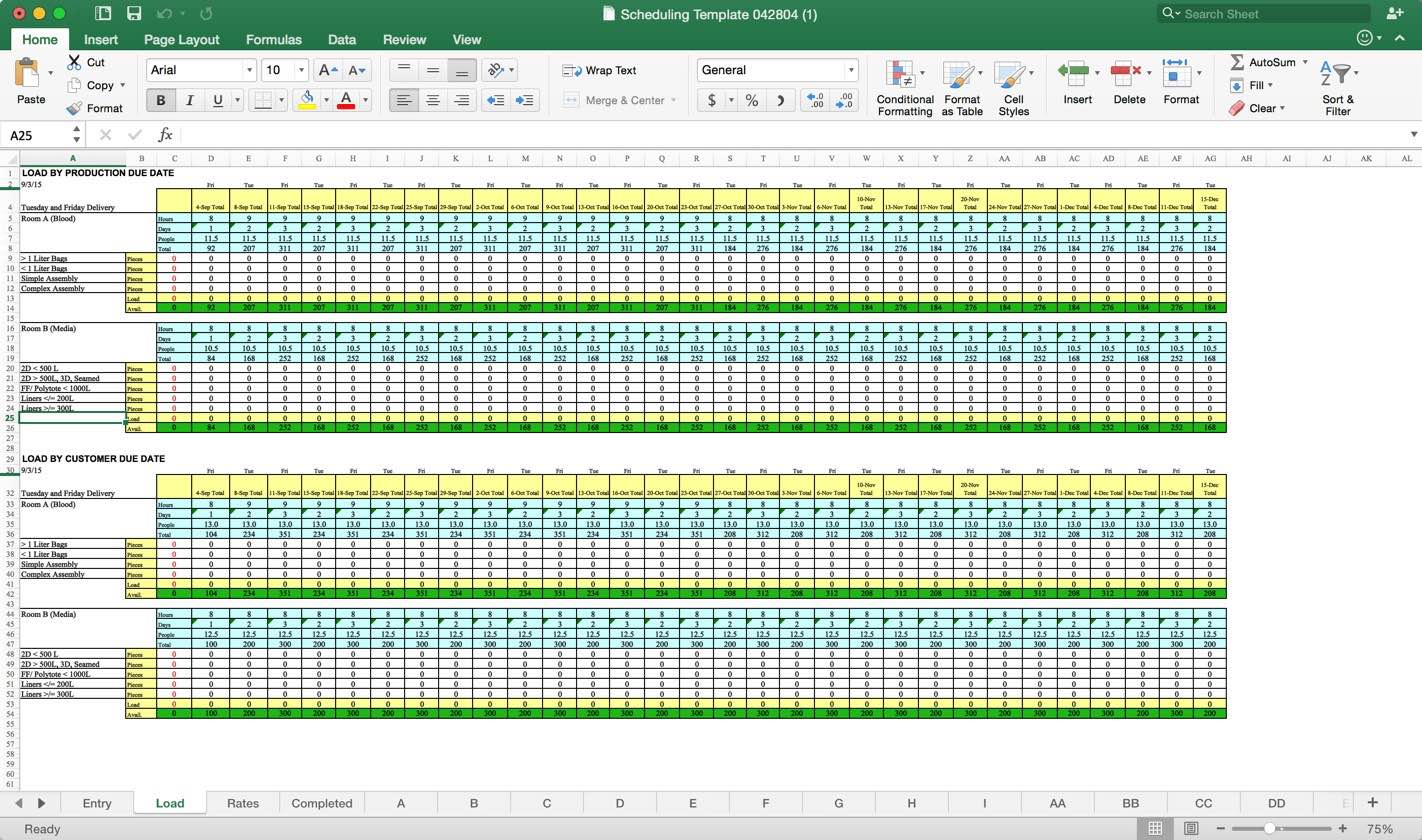Switch to the Formulas ribbon tab
The width and height of the screenshot is (1422, 840).
(273, 40)
